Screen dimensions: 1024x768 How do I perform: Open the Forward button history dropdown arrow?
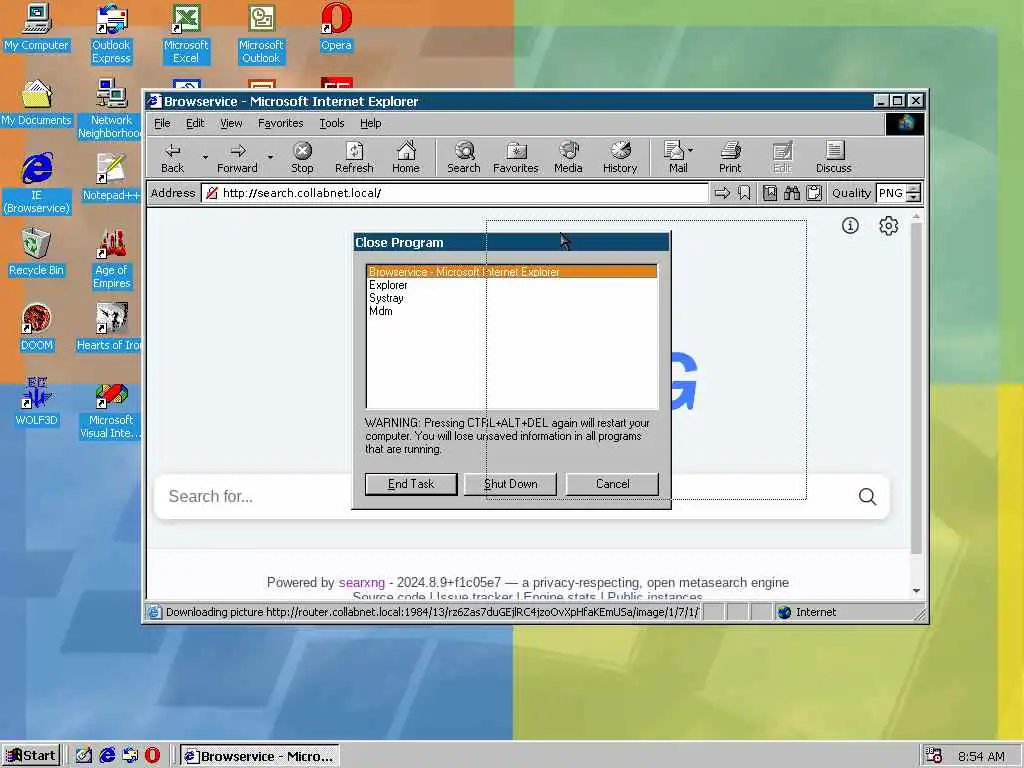(270, 157)
